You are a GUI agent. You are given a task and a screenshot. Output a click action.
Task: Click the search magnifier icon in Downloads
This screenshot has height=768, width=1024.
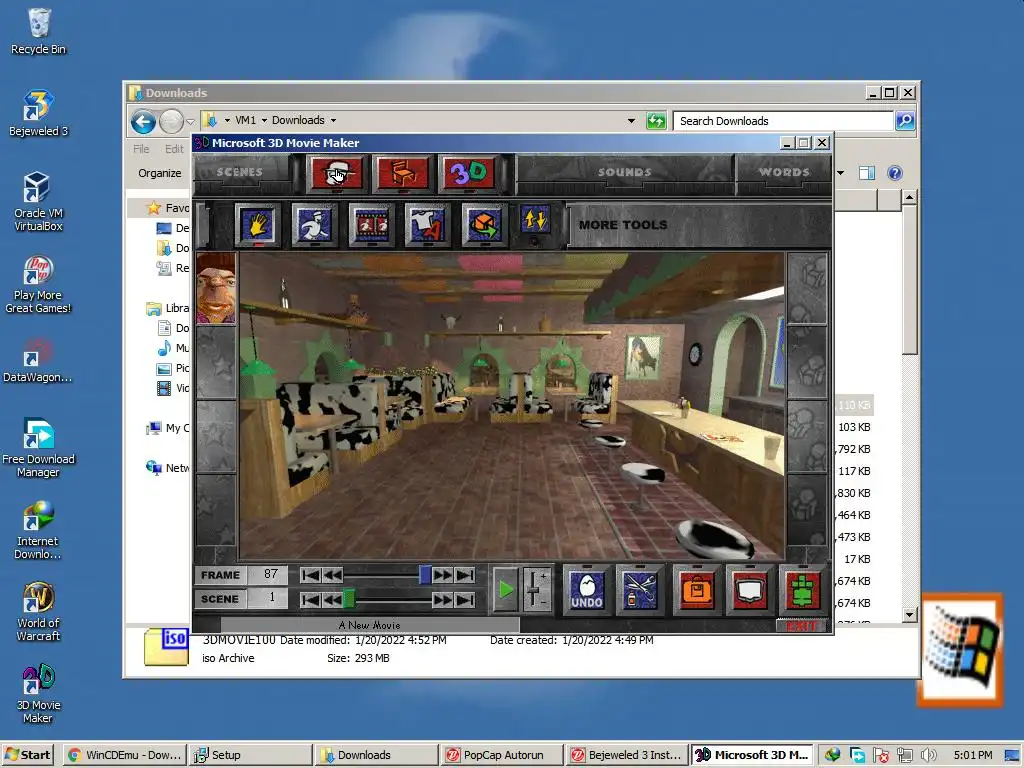pos(904,121)
